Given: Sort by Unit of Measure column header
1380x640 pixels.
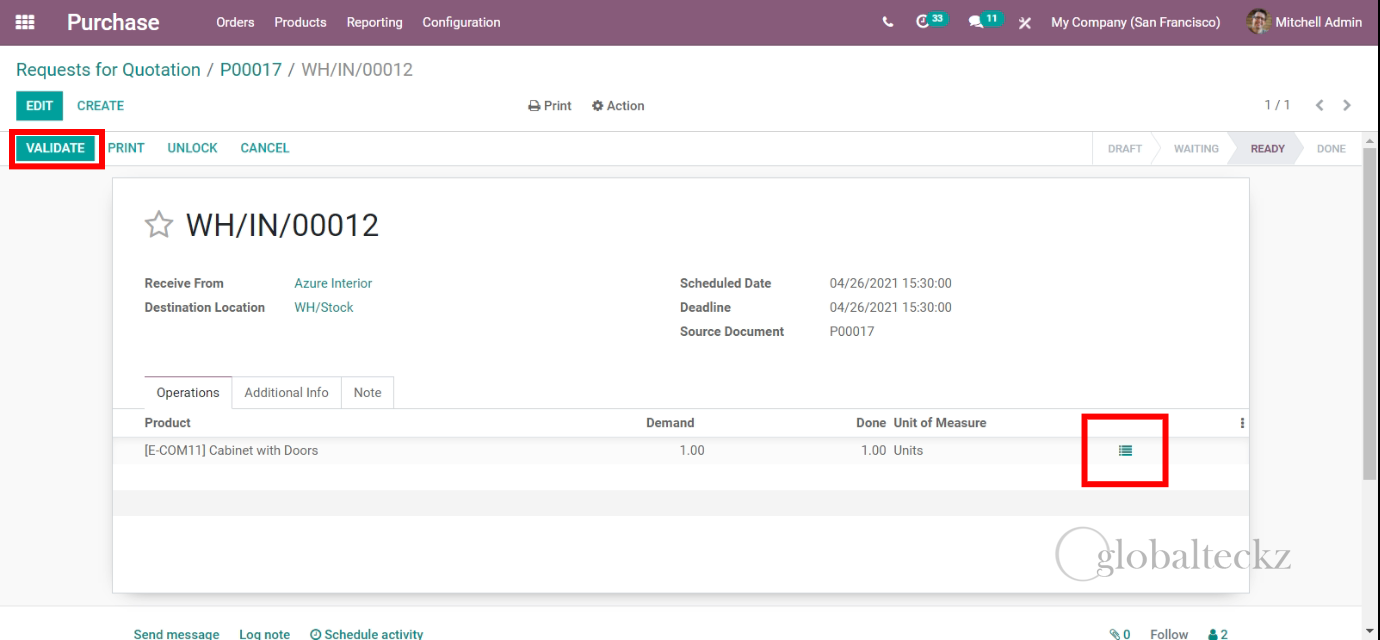Looking at the screenshot, I should tap(940, 423).
